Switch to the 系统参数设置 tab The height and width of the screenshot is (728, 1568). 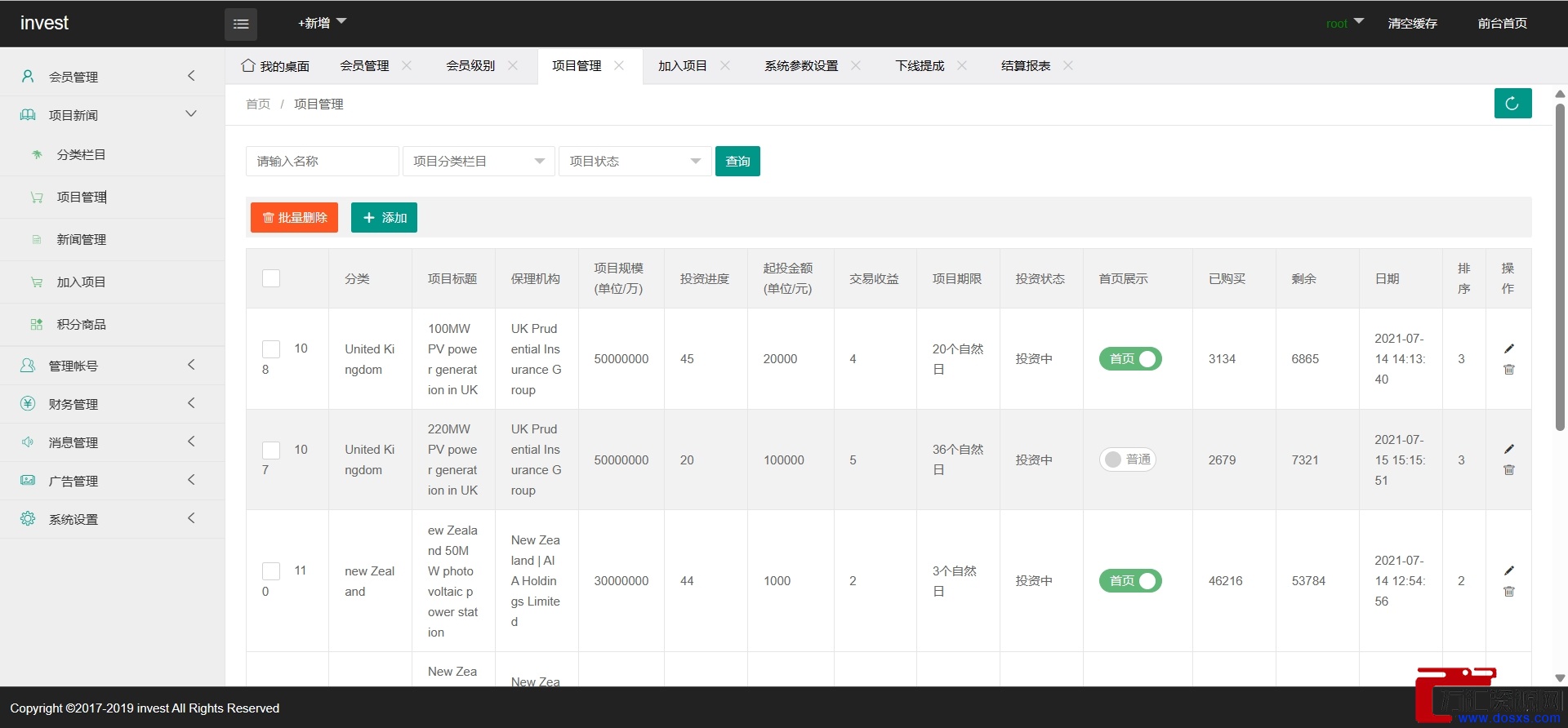tap(801, 66)
